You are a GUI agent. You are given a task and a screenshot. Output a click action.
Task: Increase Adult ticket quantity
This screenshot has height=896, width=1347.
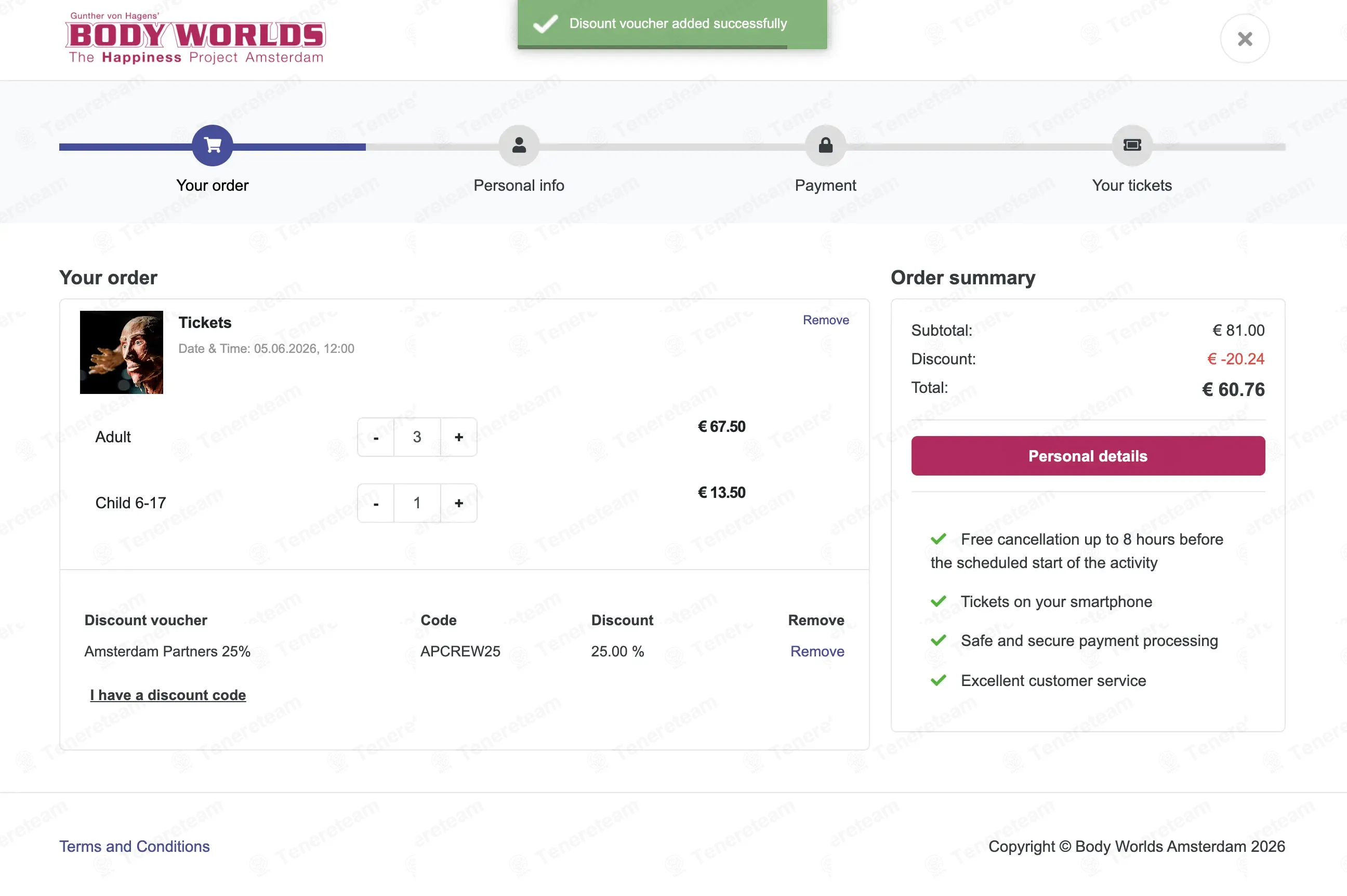pyautogui.click(x=459, y=437)
